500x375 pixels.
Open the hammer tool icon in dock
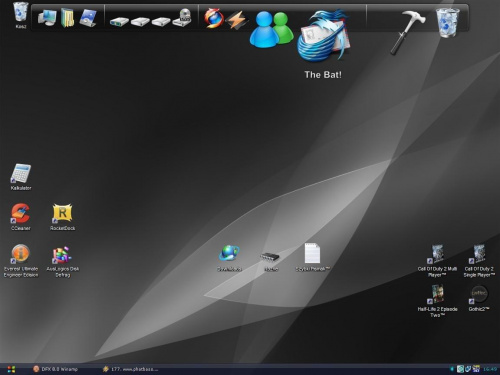point(407,32)
